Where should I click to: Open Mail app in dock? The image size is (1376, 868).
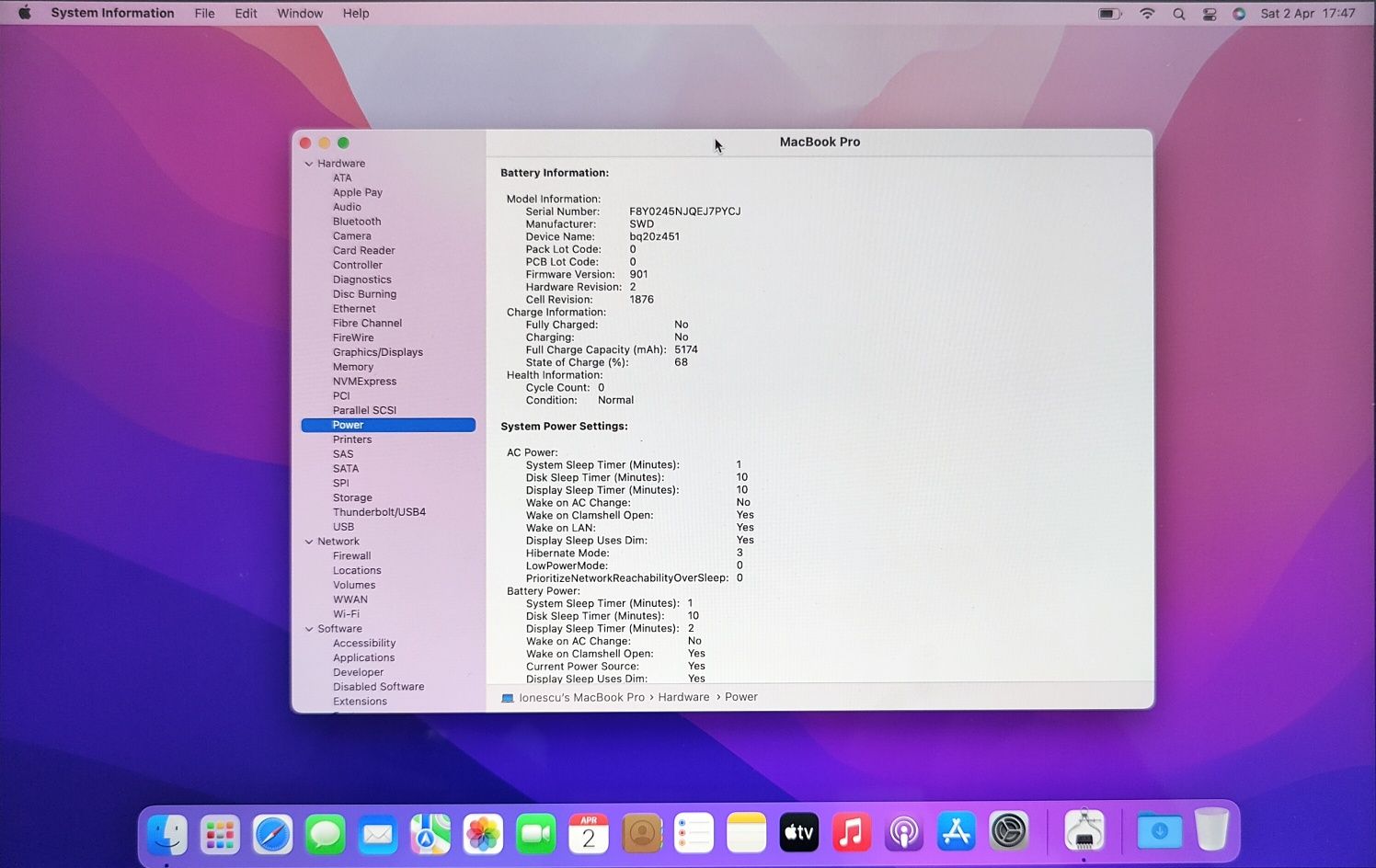pos(378,835)
